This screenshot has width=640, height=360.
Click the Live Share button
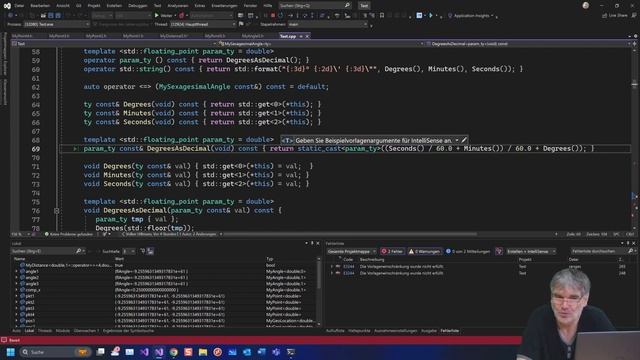614,16
